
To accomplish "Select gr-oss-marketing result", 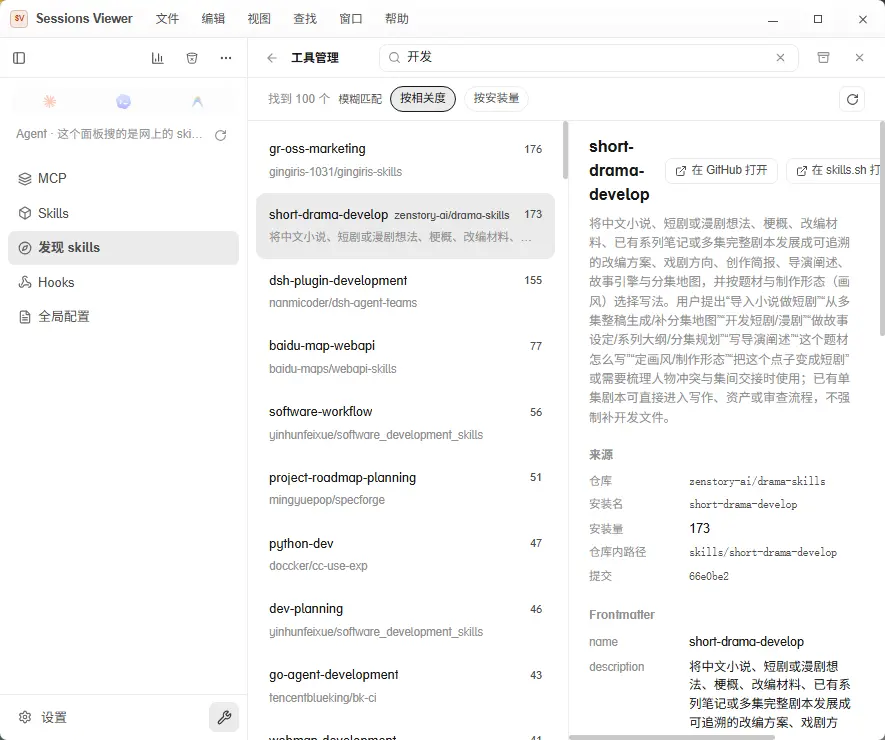I will click(405, 160).
